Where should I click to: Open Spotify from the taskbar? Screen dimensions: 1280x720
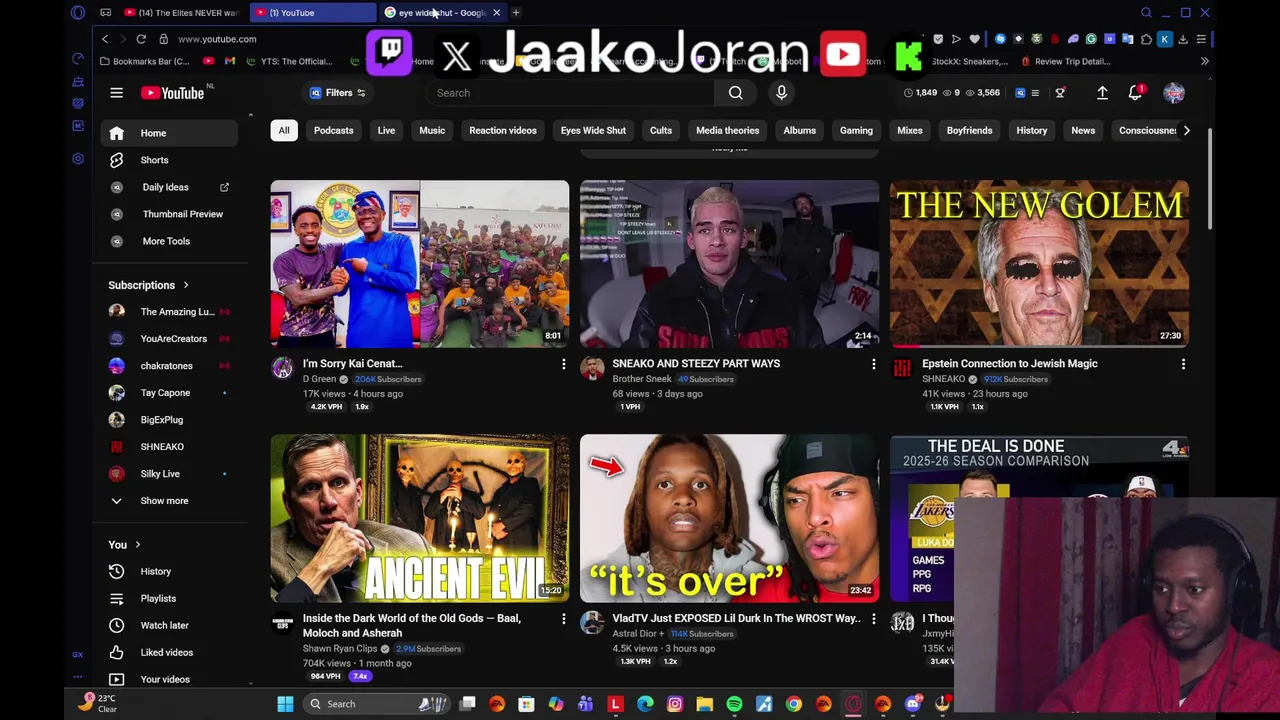[x=734, y=704]
